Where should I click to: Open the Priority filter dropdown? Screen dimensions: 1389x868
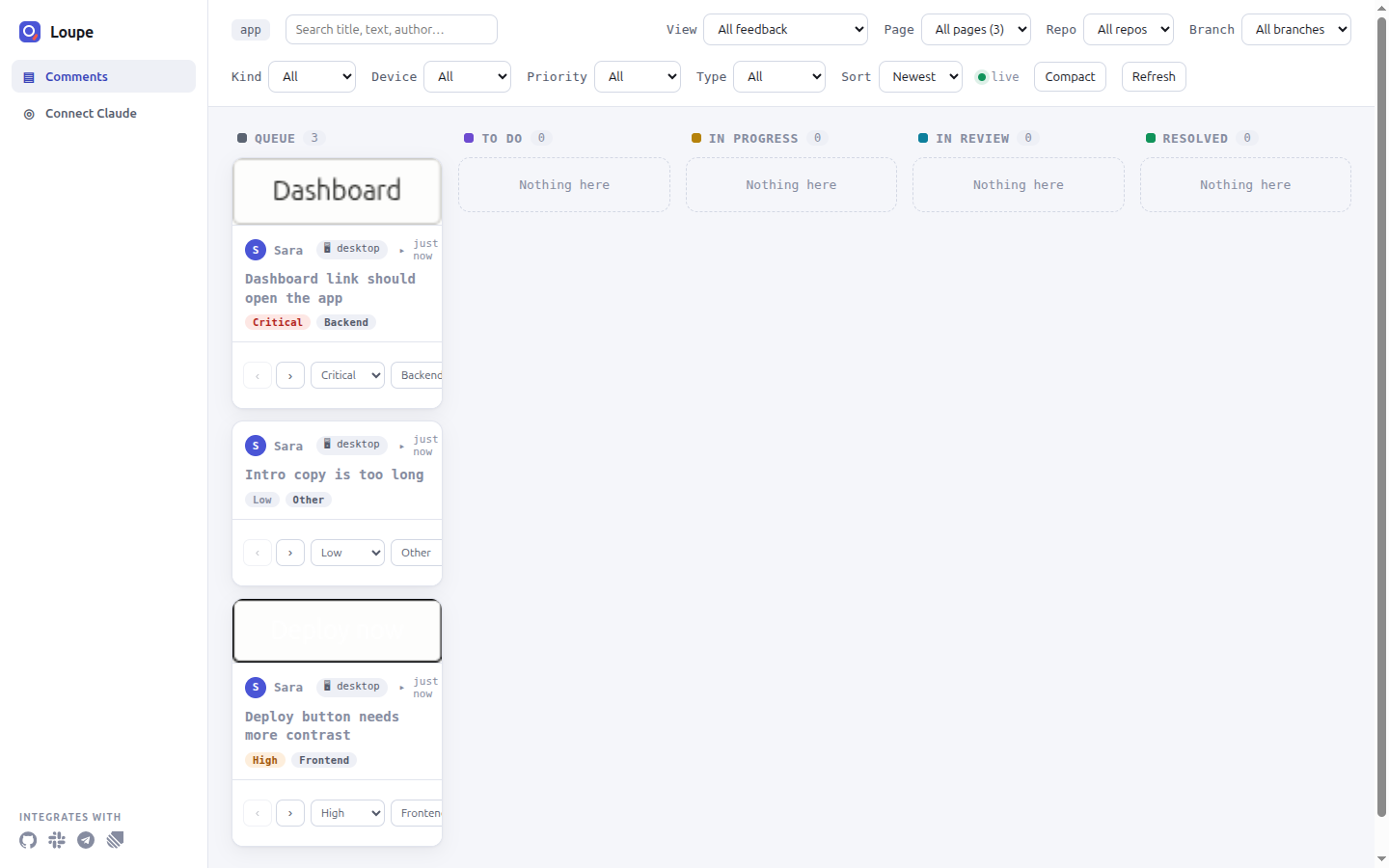(x=638, y=76)
